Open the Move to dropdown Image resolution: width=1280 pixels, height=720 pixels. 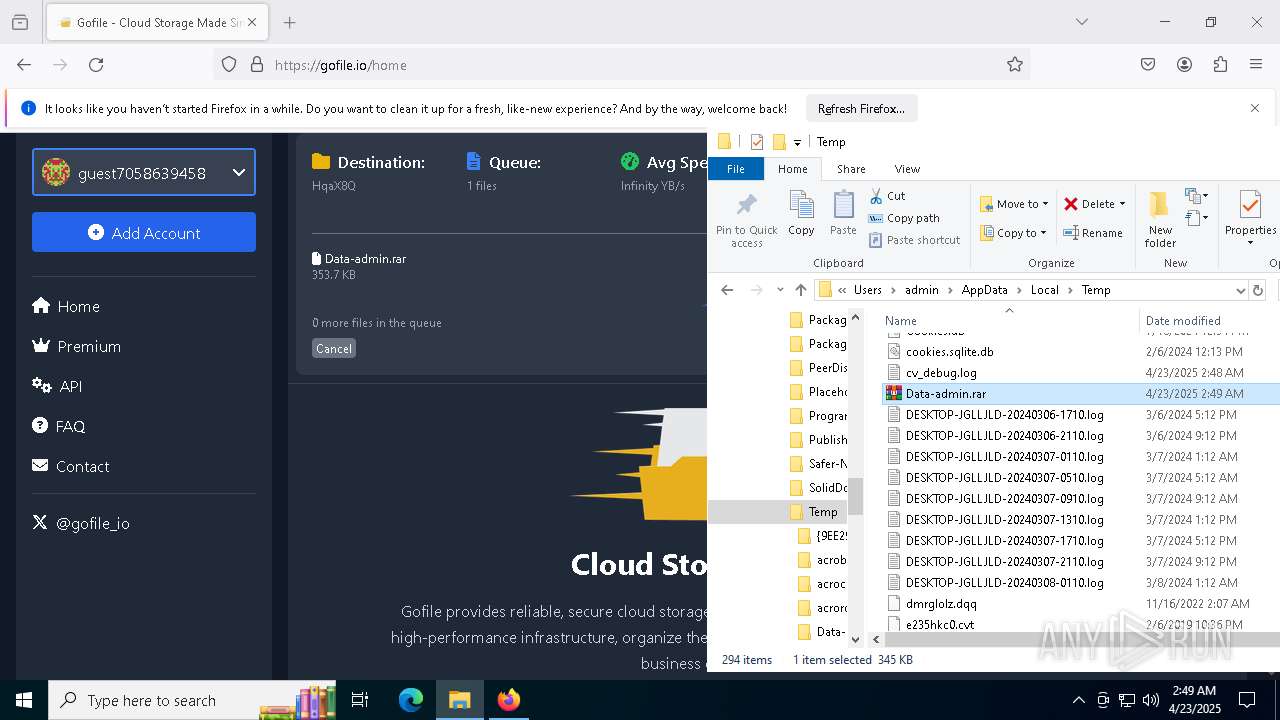[1014, 204]
